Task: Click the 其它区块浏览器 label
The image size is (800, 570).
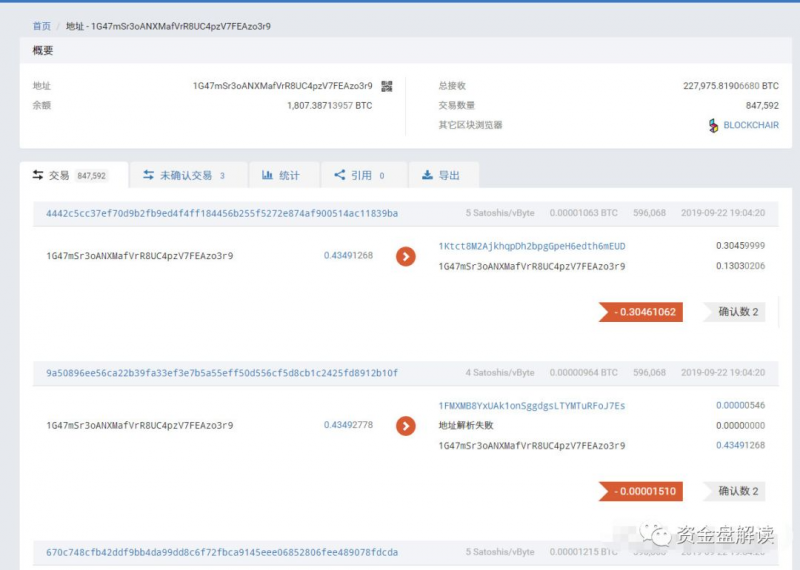Action: click(x=470, y=125)
